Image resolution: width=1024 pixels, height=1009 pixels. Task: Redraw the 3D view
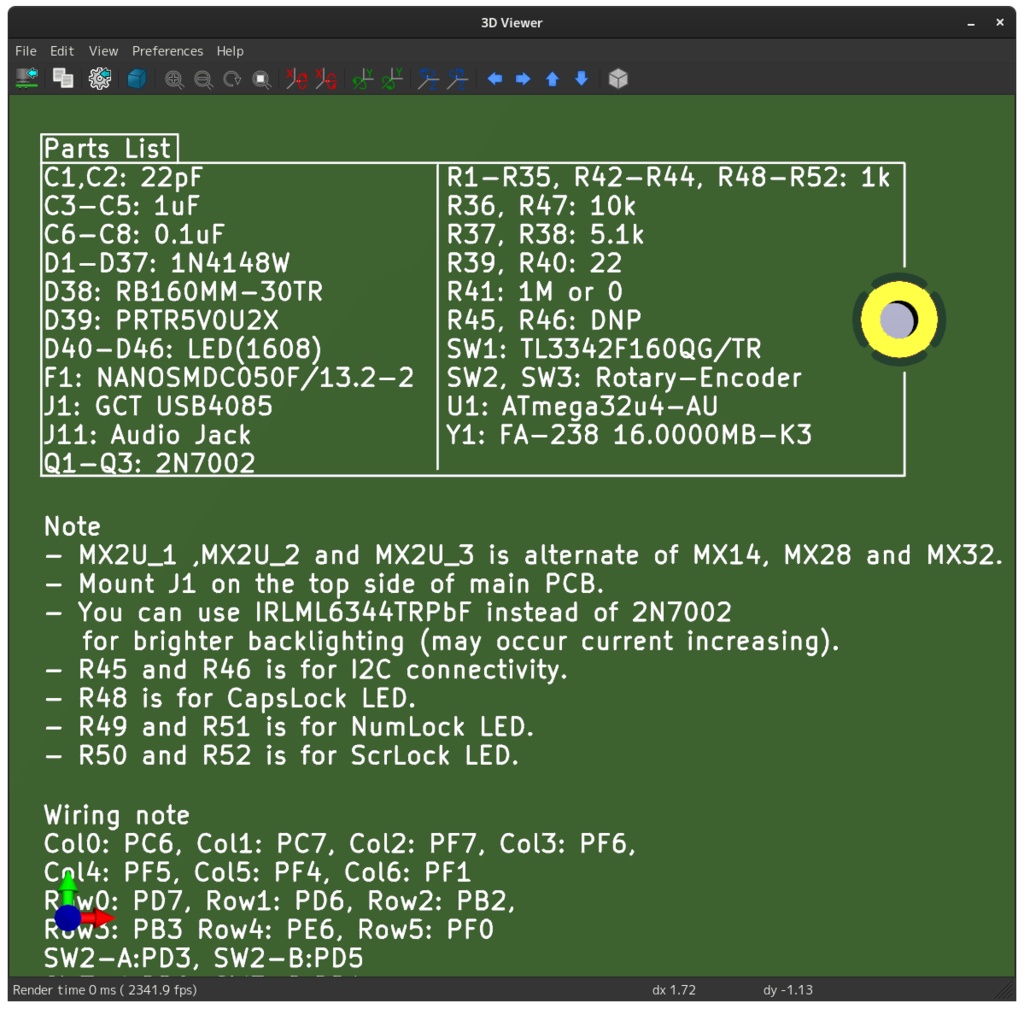[x=233, y=79]
